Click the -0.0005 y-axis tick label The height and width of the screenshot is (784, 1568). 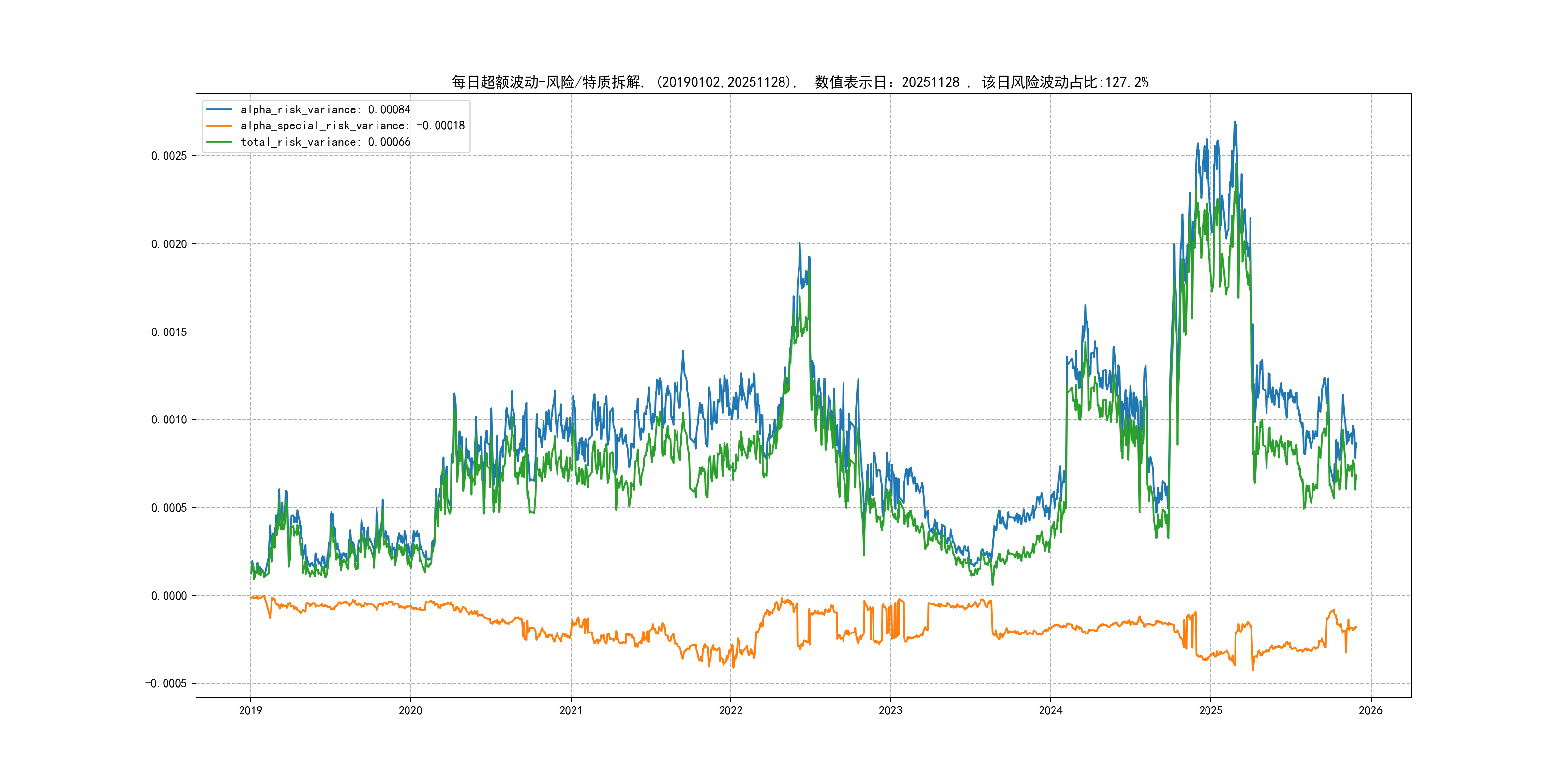pos(166,683)
